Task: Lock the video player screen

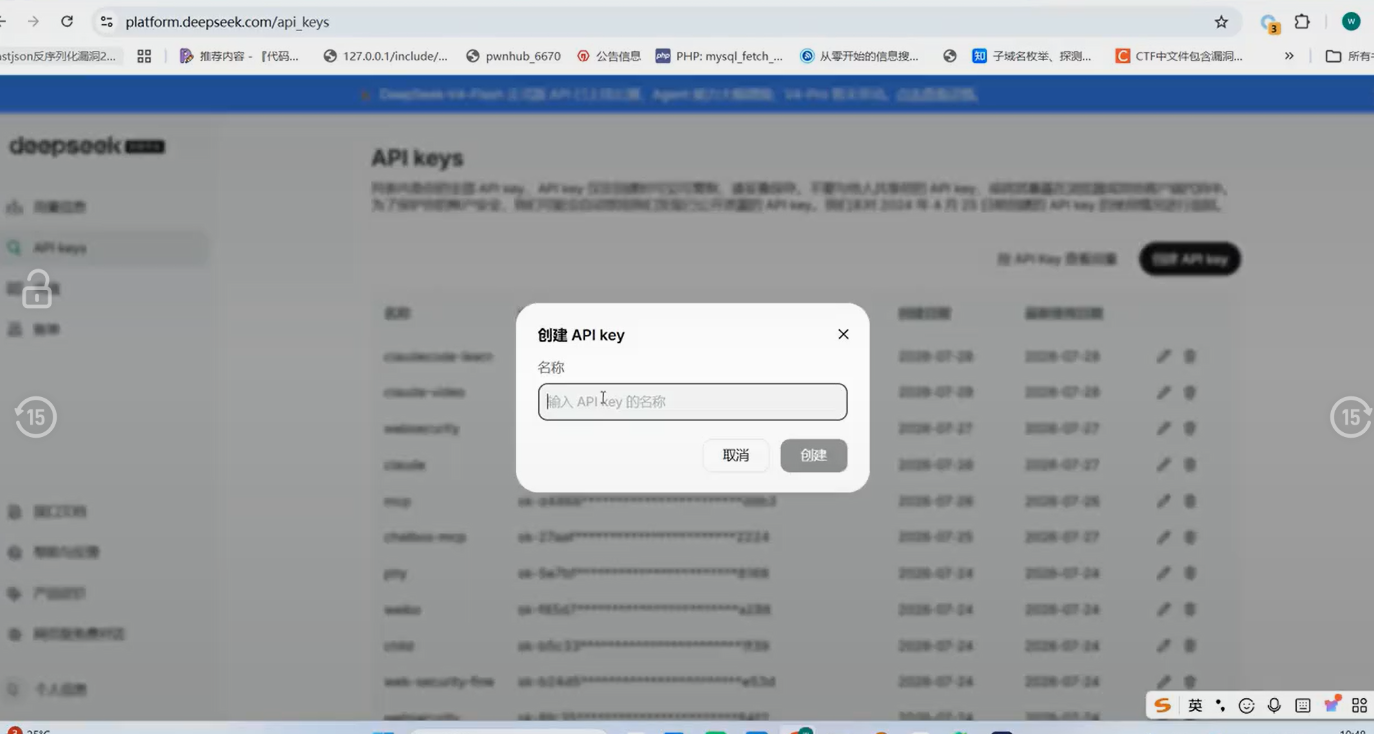Action: 37,288
